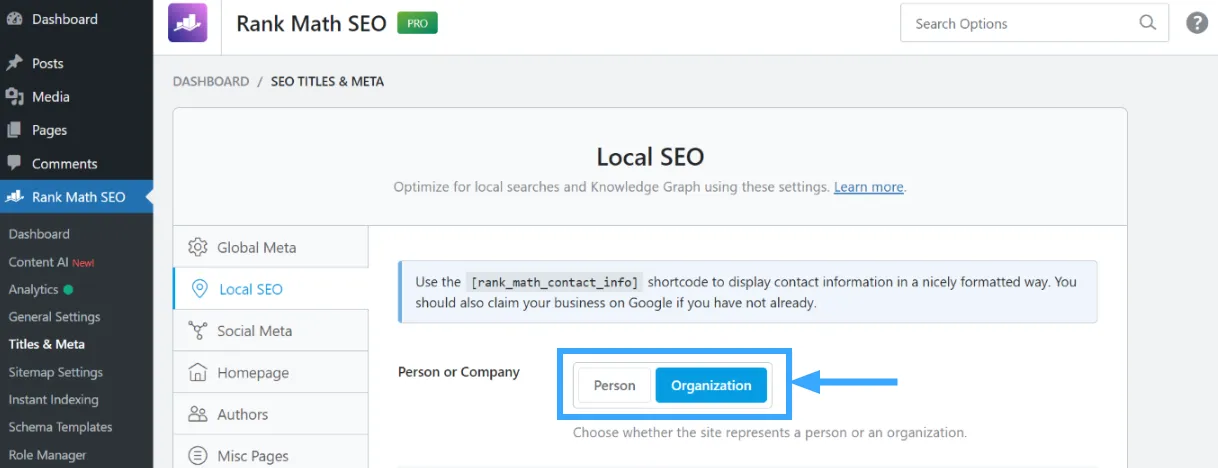The width and height of the screenshot is (1218, 468).
Task: Click the green PRO badge
Action: click(417, 23)
